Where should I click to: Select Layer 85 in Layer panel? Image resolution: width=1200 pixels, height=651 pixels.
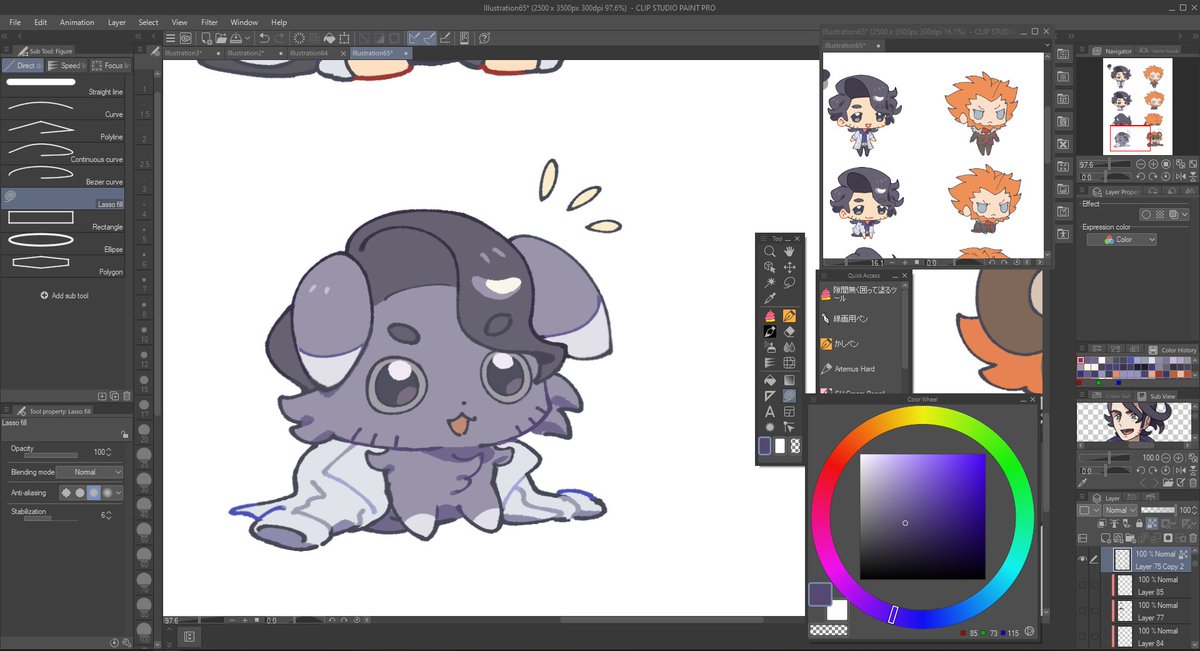(1145, 586)
